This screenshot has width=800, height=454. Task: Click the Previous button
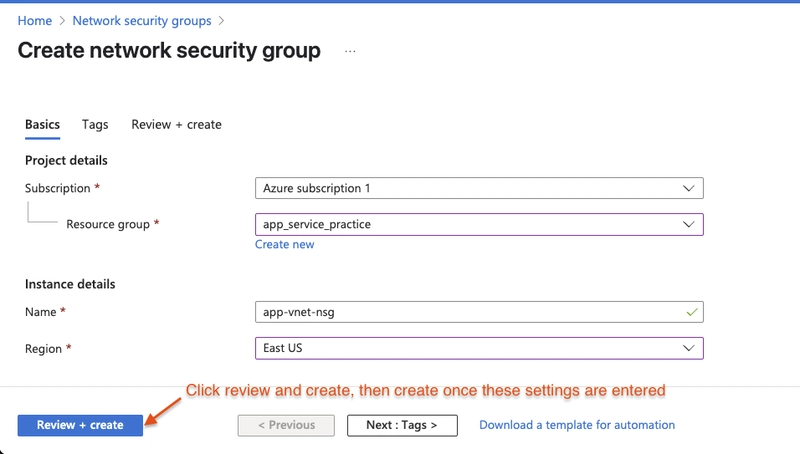pyautogui.click(x=286, y=425)
